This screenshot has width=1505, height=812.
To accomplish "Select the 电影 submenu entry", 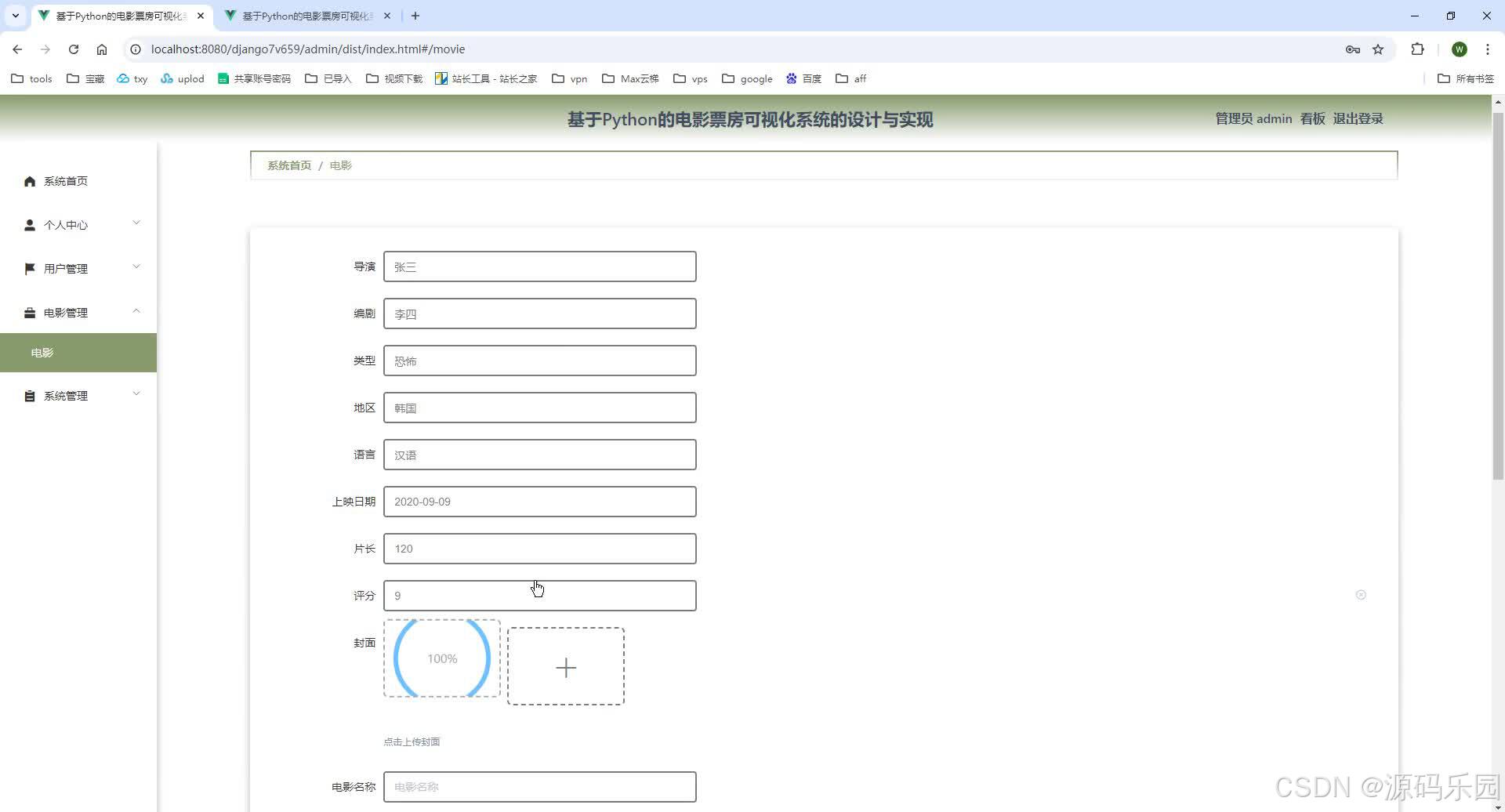I will click(42, 352).
